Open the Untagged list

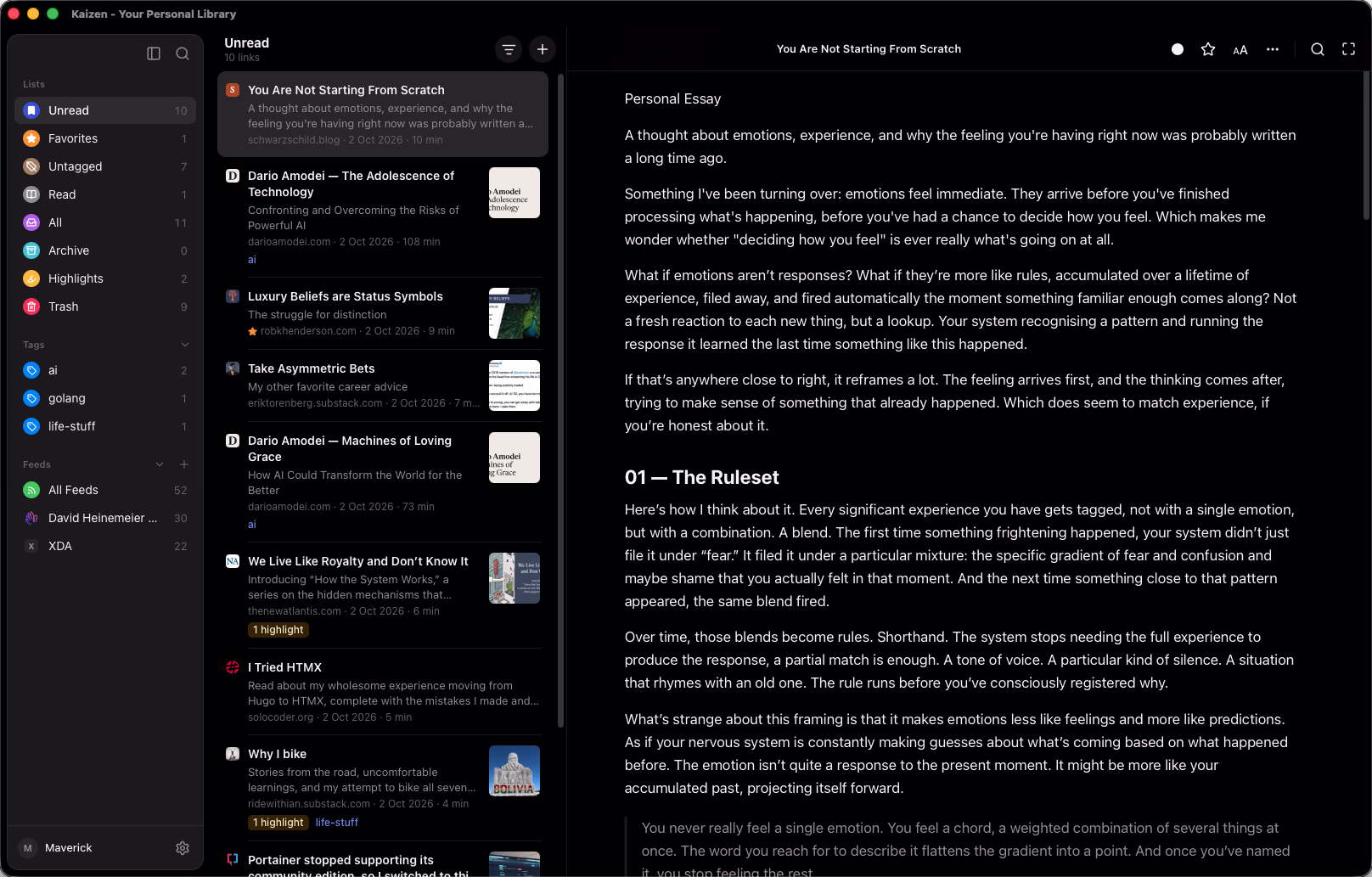click(x=105, y=166)
